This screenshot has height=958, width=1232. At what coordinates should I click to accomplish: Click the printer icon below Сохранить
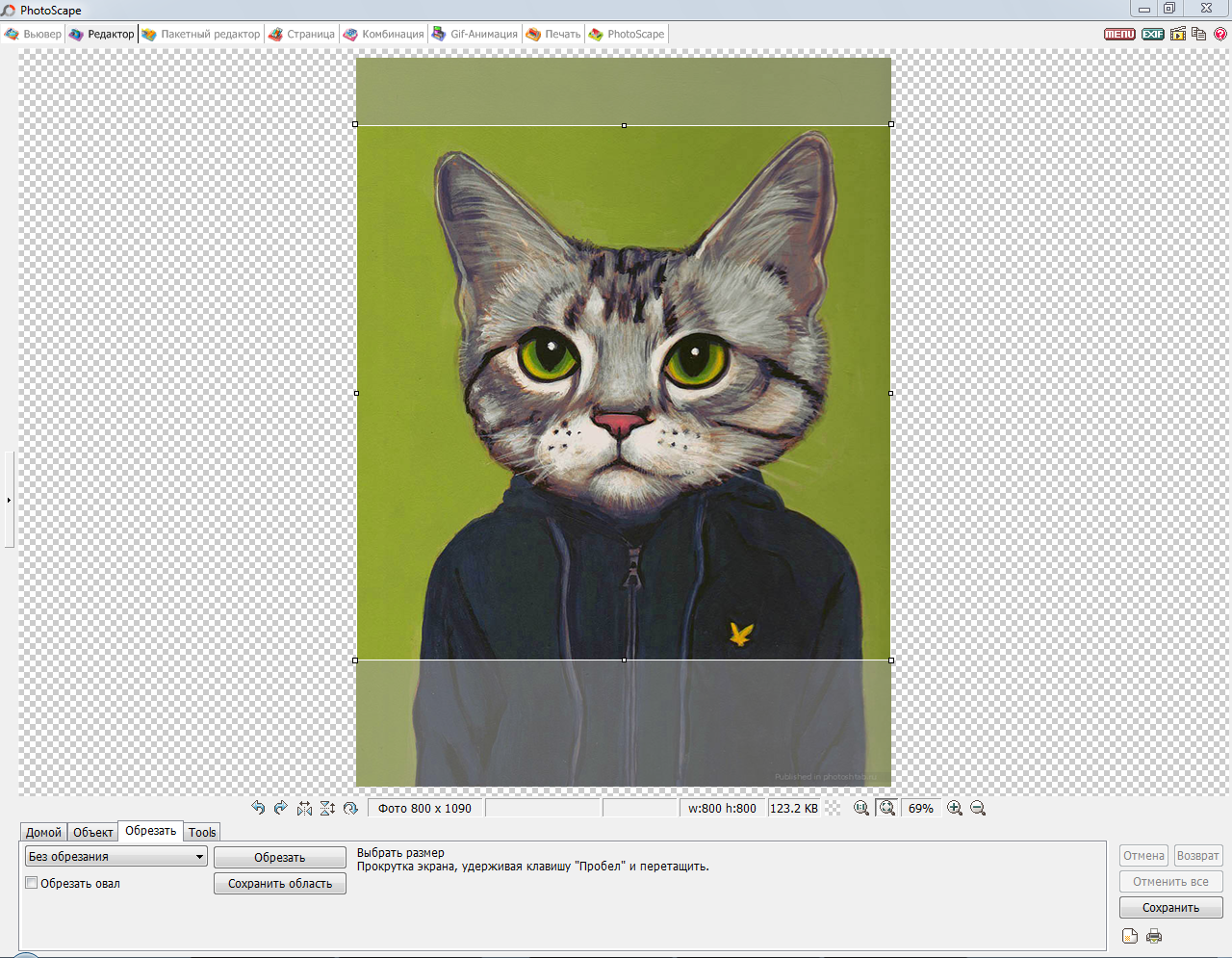tap(1154, 936)
